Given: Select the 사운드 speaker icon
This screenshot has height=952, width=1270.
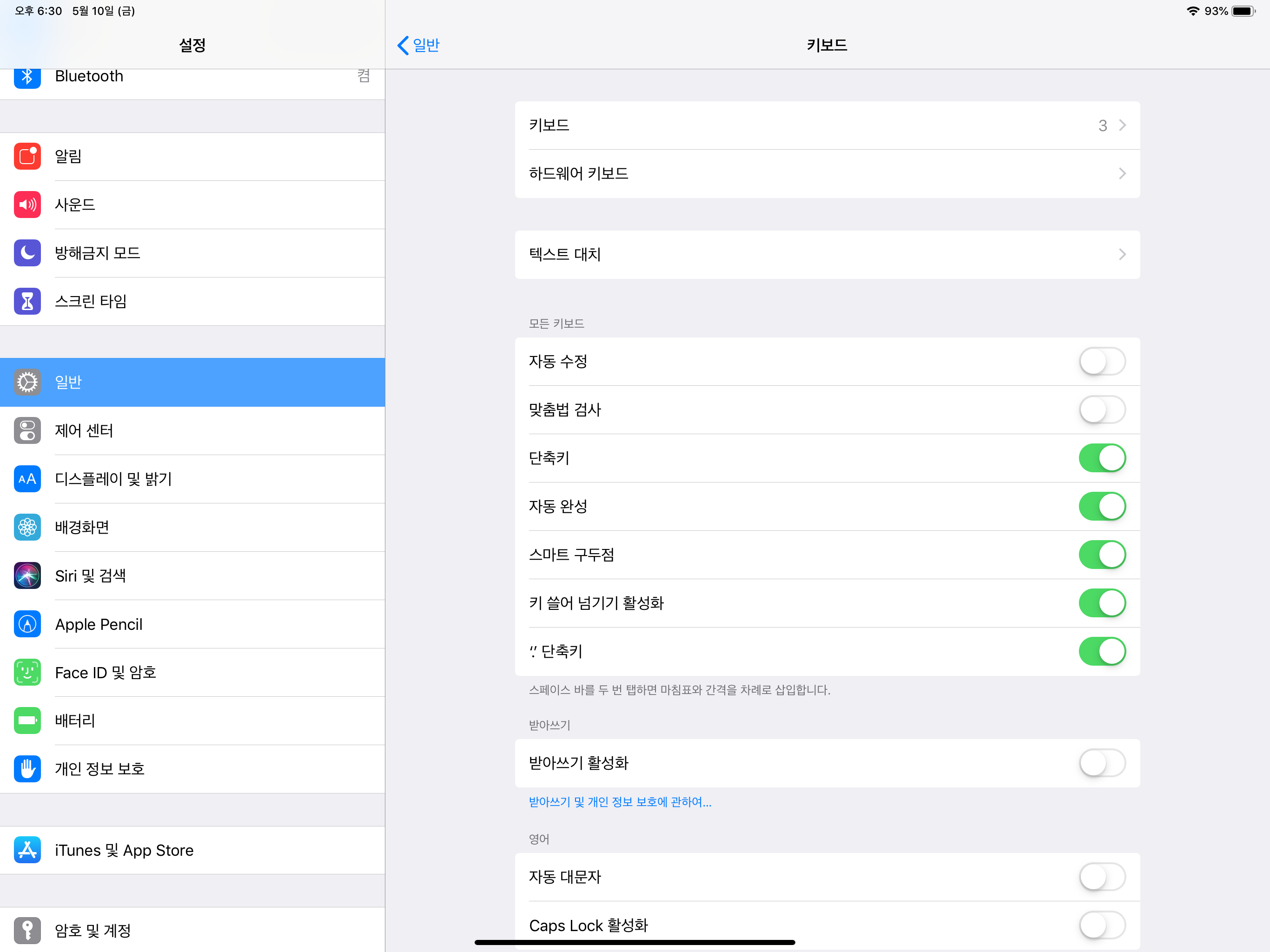Looking at the screenshot, I should (x=27, y=205).
